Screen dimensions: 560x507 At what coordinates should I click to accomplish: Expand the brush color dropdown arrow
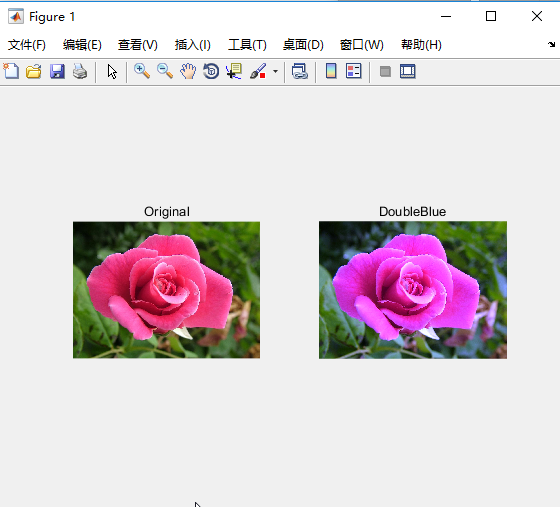(275, 71)
